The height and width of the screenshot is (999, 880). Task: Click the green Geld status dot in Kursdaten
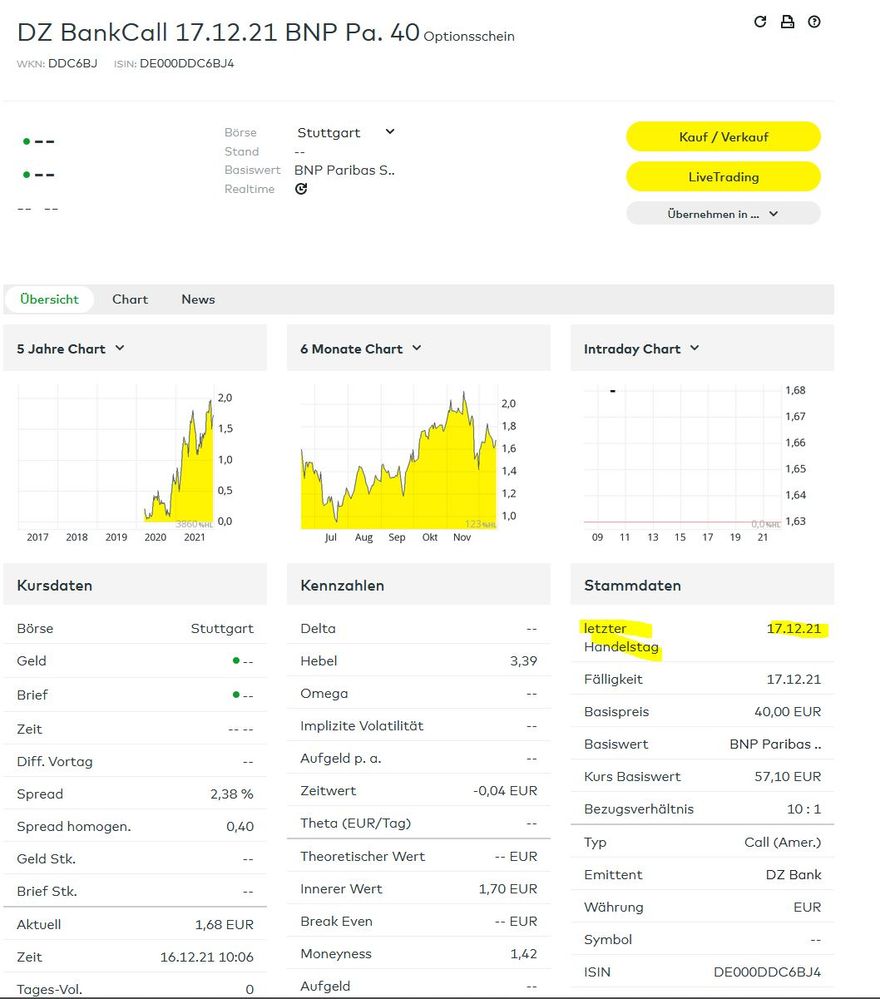236,661
